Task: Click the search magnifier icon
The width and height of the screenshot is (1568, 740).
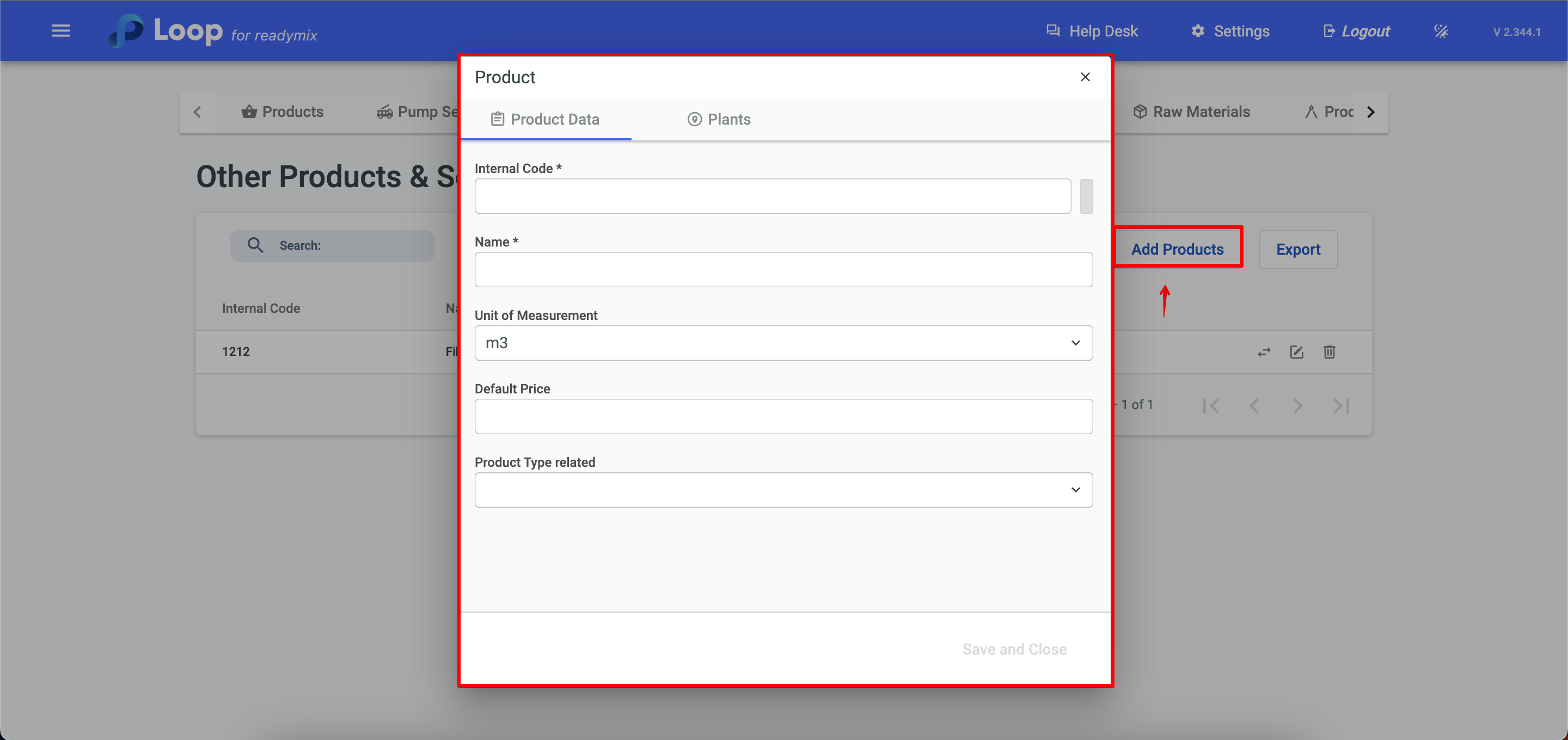Action: (x=255, y=245)
